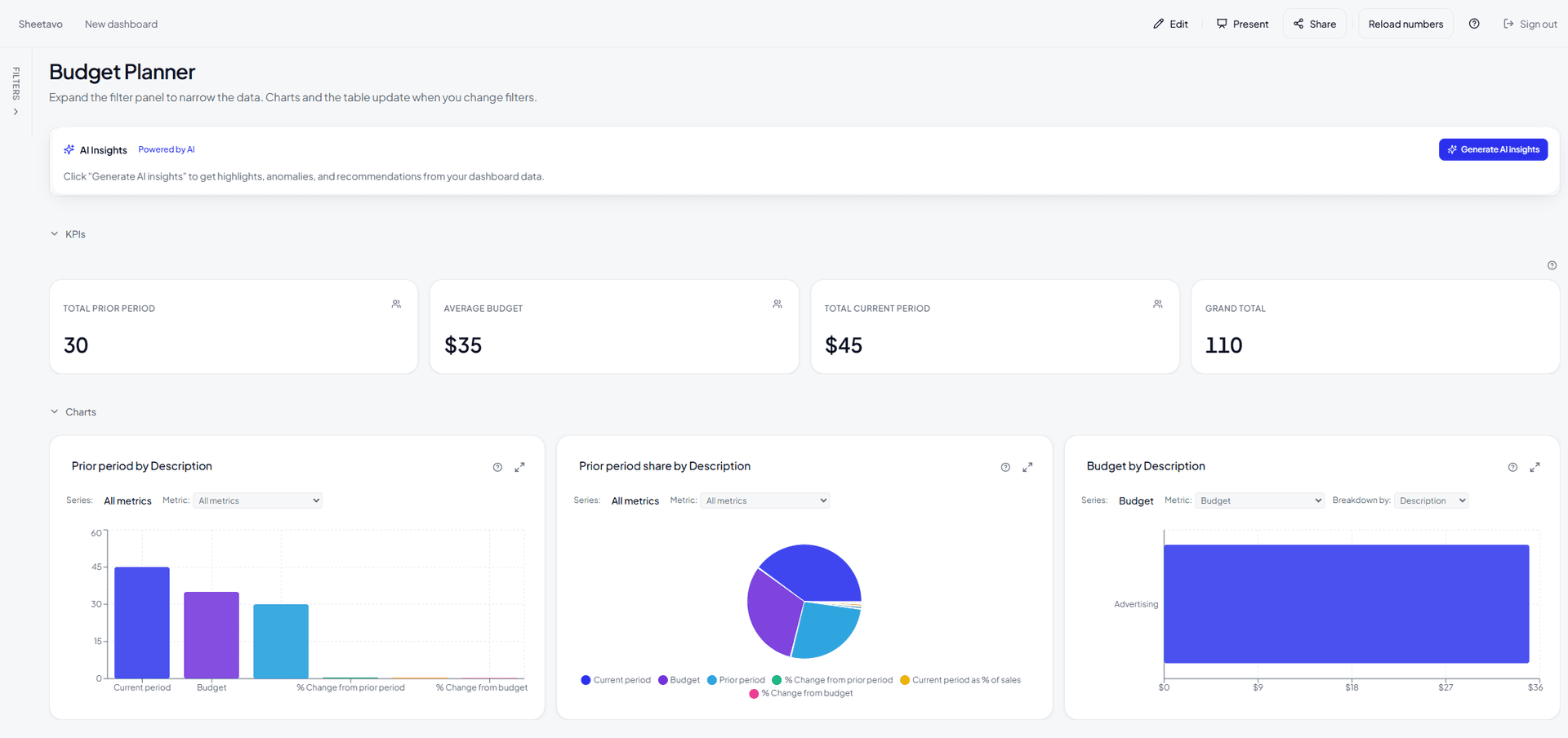Open the Breakdown by Description dropdown
This screenshot has width=1568, height=738.
(1431, 500)
